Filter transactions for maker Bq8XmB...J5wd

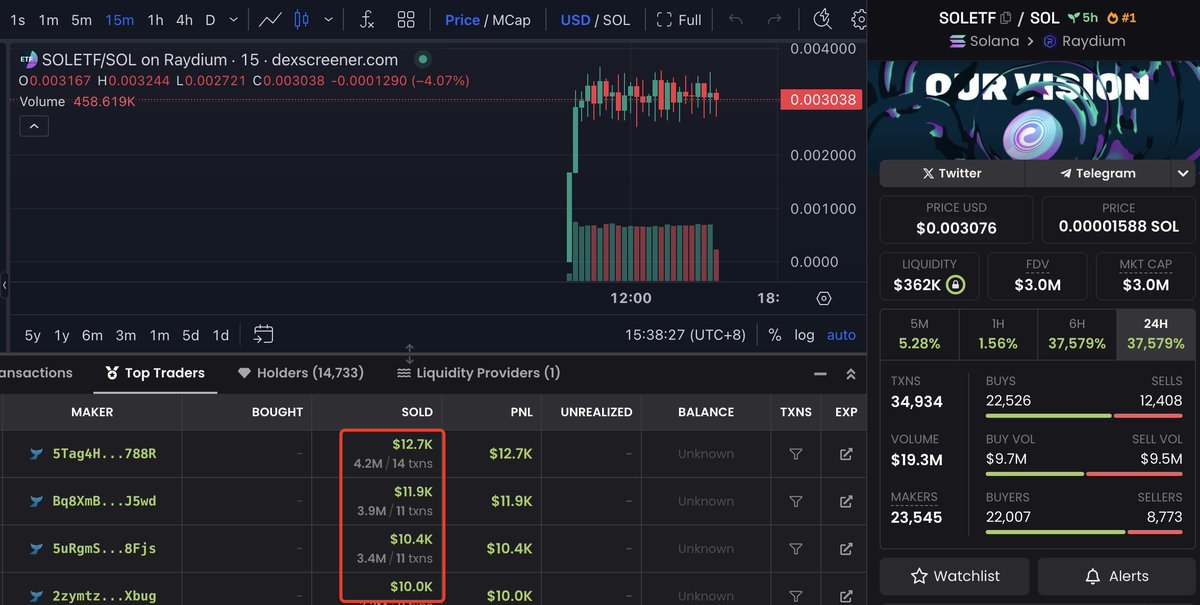796,501
